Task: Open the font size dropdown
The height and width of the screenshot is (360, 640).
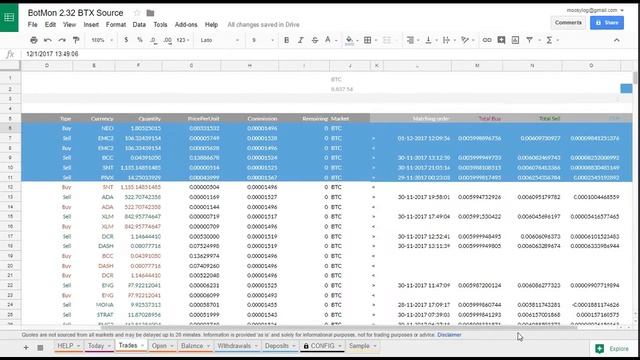Action: pos(263,40)
